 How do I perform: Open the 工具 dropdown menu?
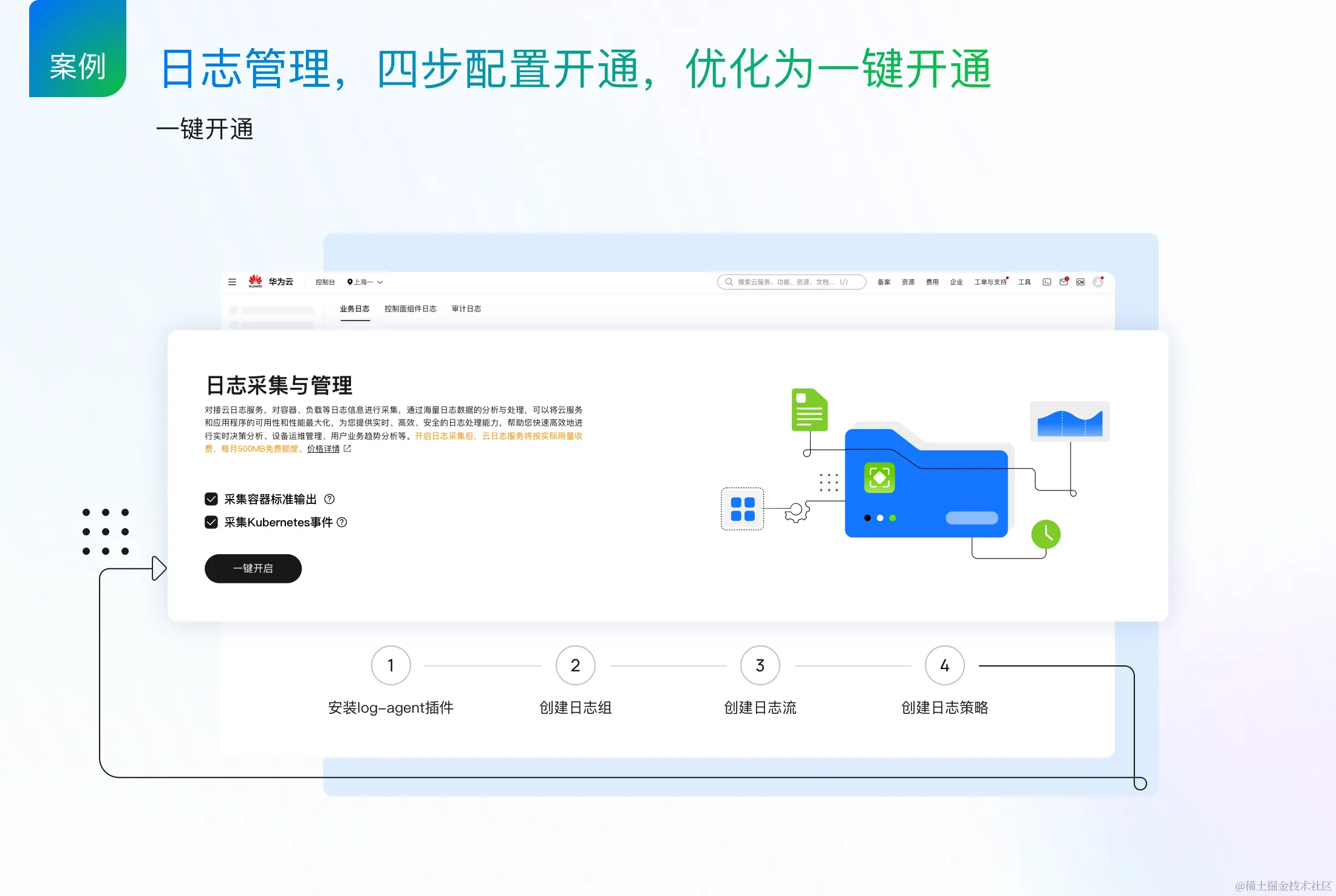point(1024,282)
